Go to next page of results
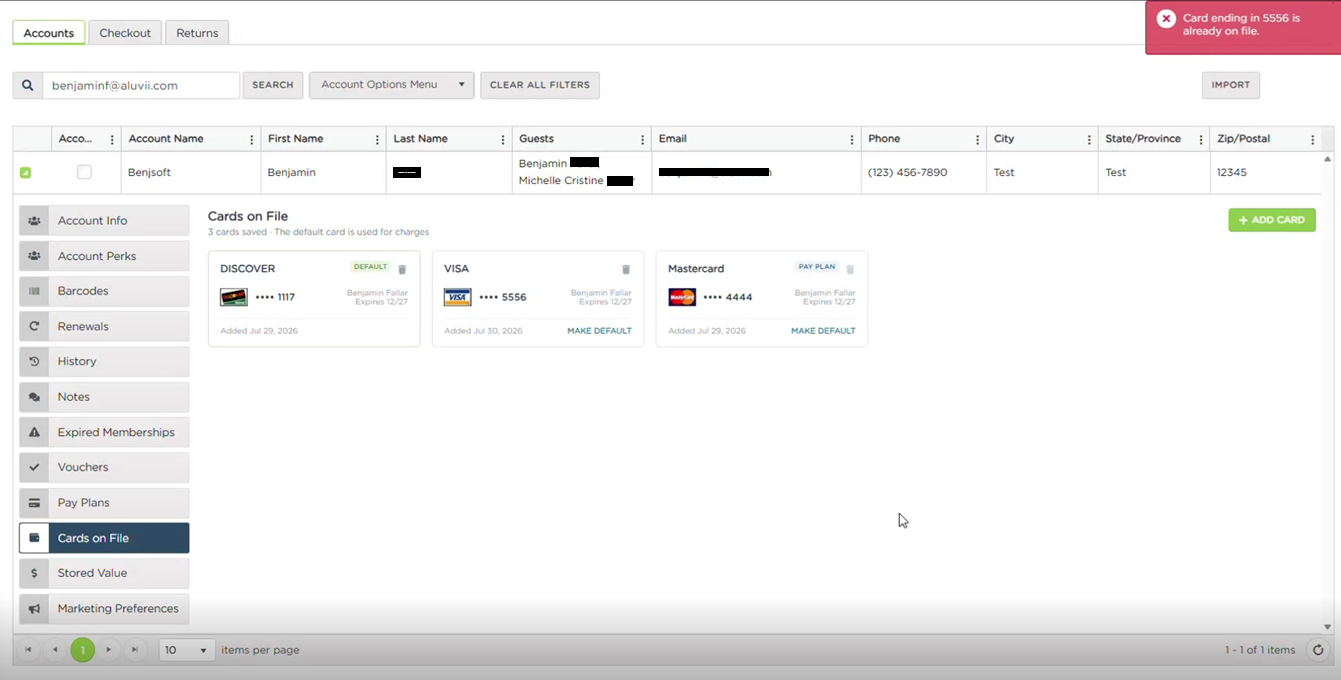 [109, 650]
